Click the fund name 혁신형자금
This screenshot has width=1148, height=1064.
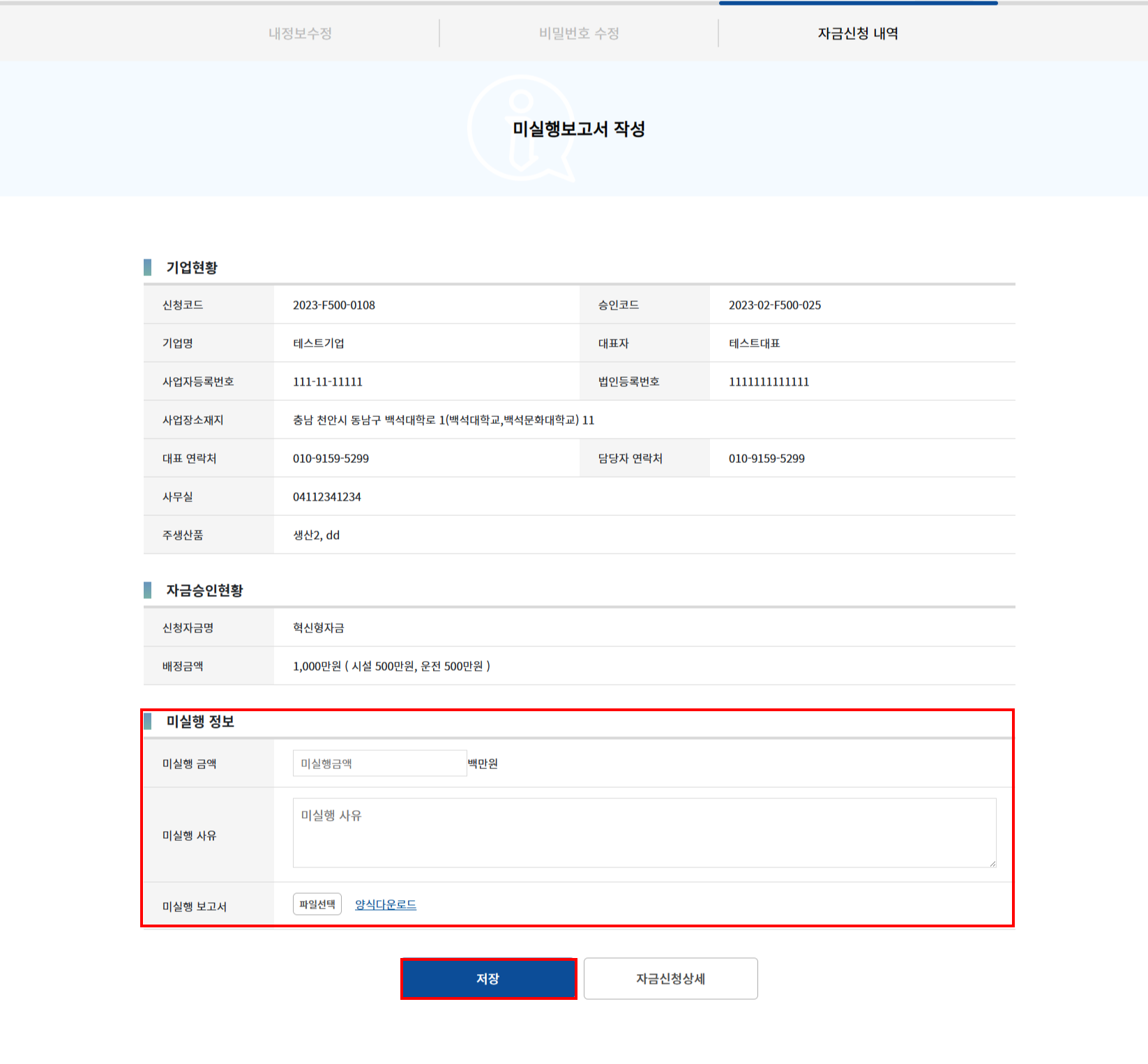319,628
